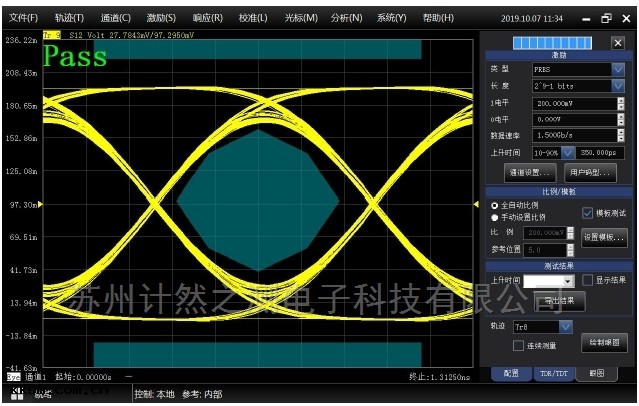Click the 0电平 spinner arrows

coord(620,118)
